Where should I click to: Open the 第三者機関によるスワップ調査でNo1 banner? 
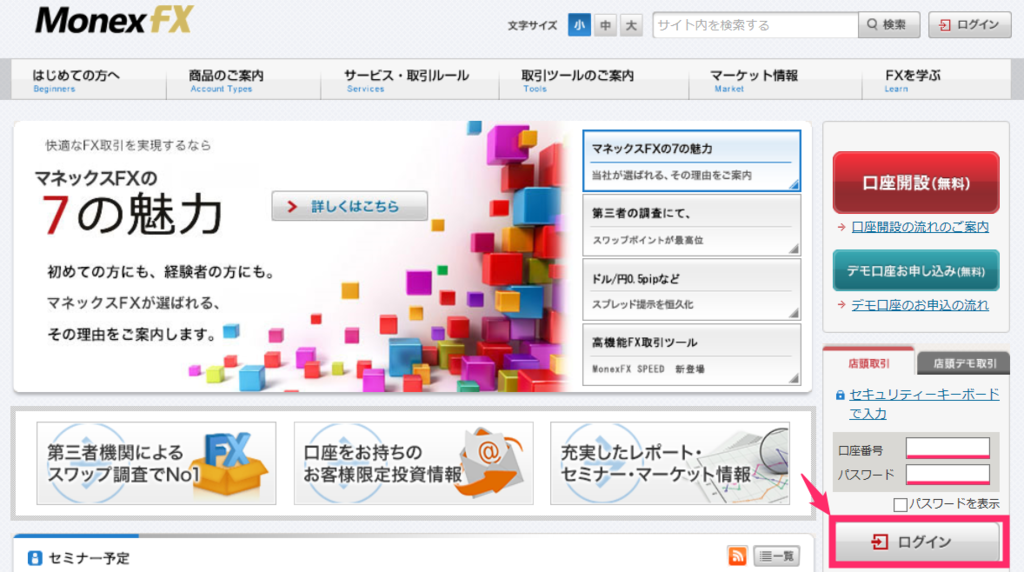156,463
